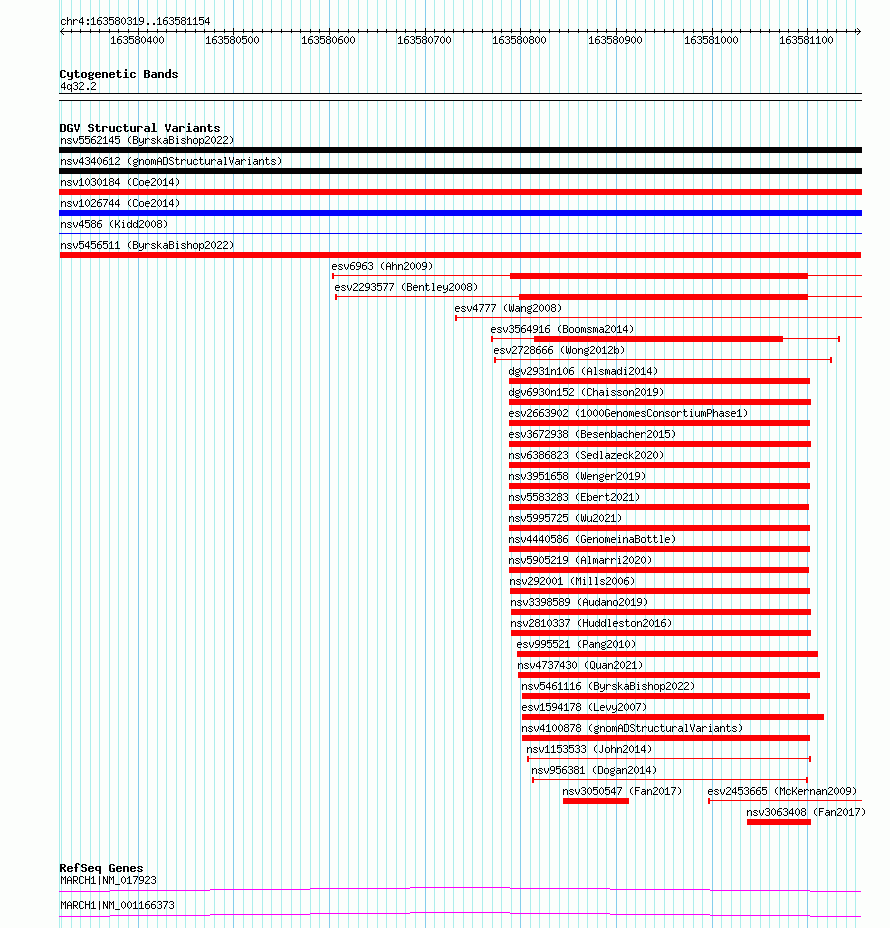Click the nsv5461116 (ByrskaBishop2022) label
The width and height of the screenshot is (890, 928).
(608, 687)
